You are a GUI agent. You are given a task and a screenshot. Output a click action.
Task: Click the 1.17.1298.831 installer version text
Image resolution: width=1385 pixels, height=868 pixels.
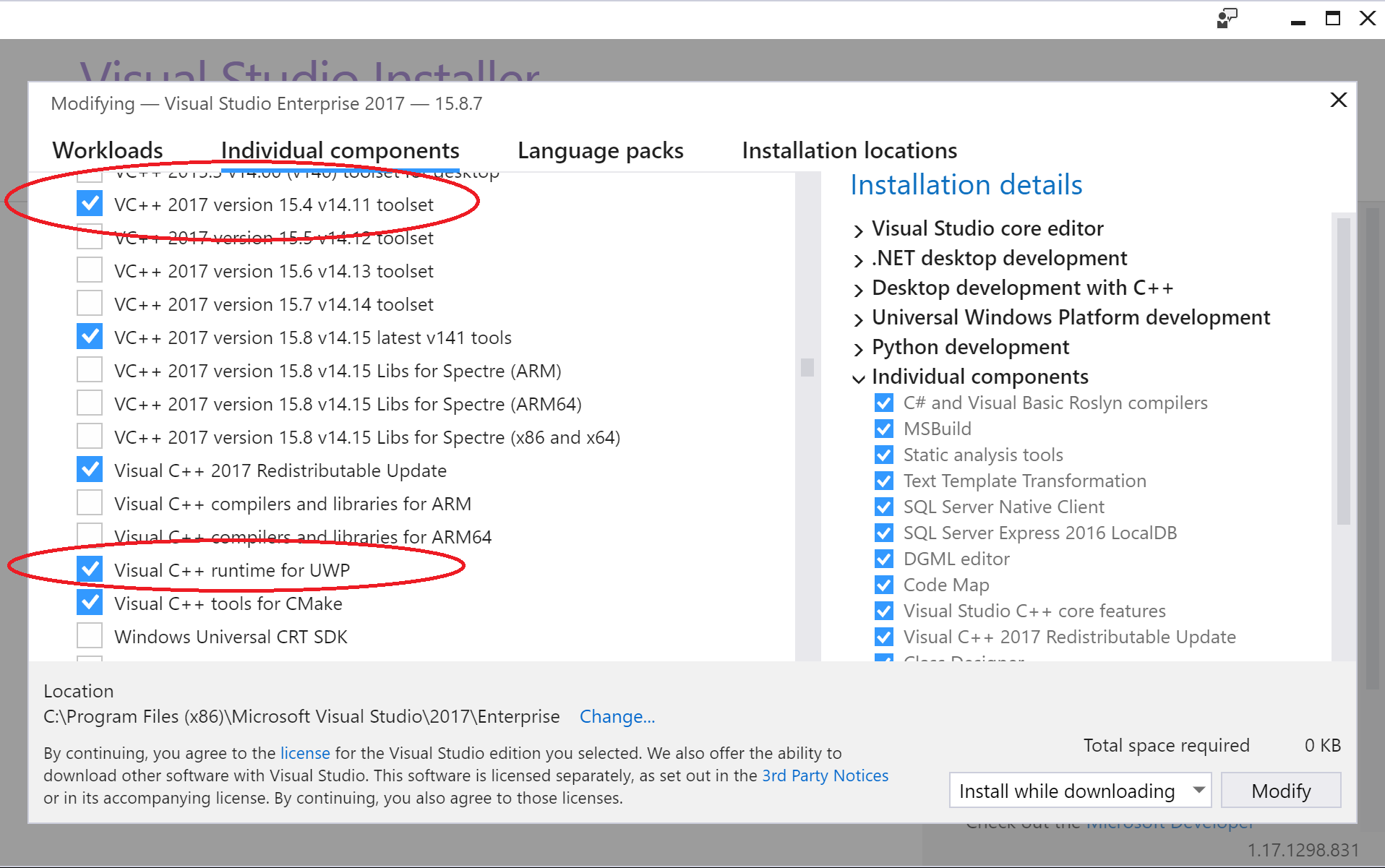point(1303,850)
